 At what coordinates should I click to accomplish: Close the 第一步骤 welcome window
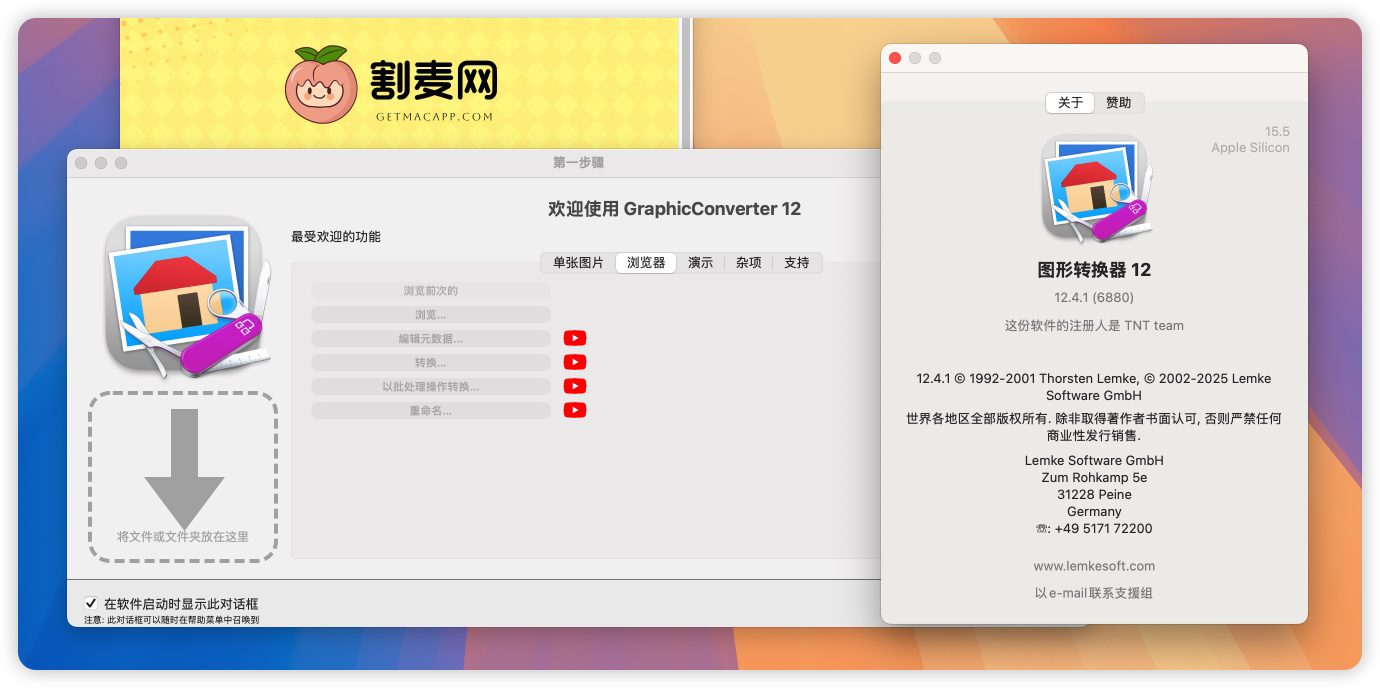81,163
